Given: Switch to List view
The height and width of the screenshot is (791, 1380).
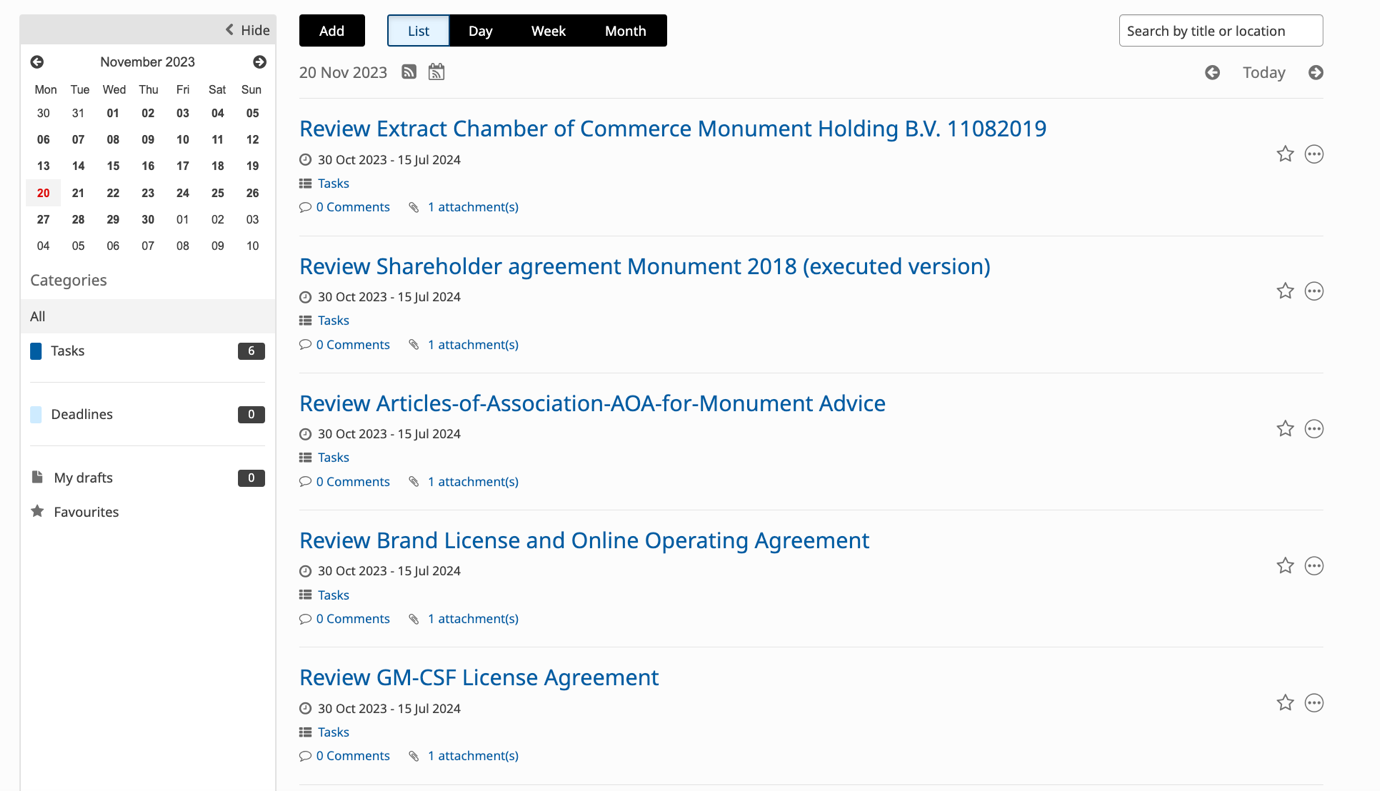Looking at the screenshot, I should point(418,31).
